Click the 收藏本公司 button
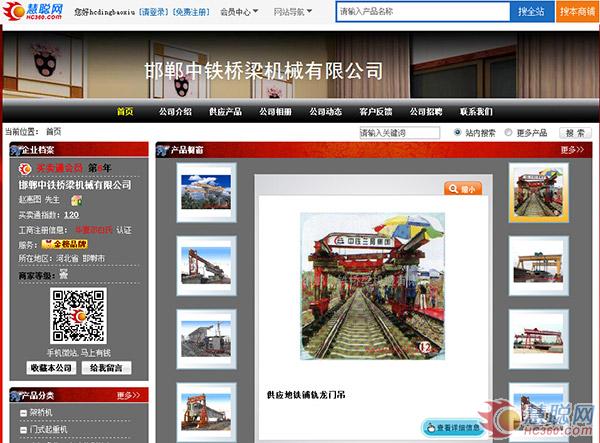 tap(51, 368)
